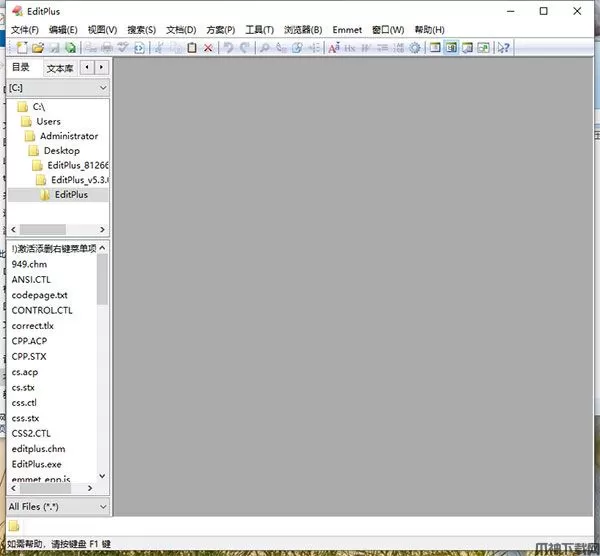Open the 文件(F) menu
This screenshot has width=600, height=556.
25,30
